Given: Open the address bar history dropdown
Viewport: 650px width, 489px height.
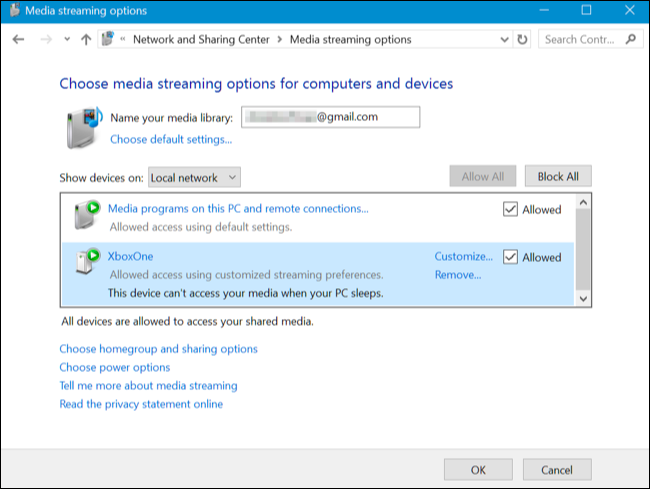Looking at the screenshot, I should tap(504, 39).
